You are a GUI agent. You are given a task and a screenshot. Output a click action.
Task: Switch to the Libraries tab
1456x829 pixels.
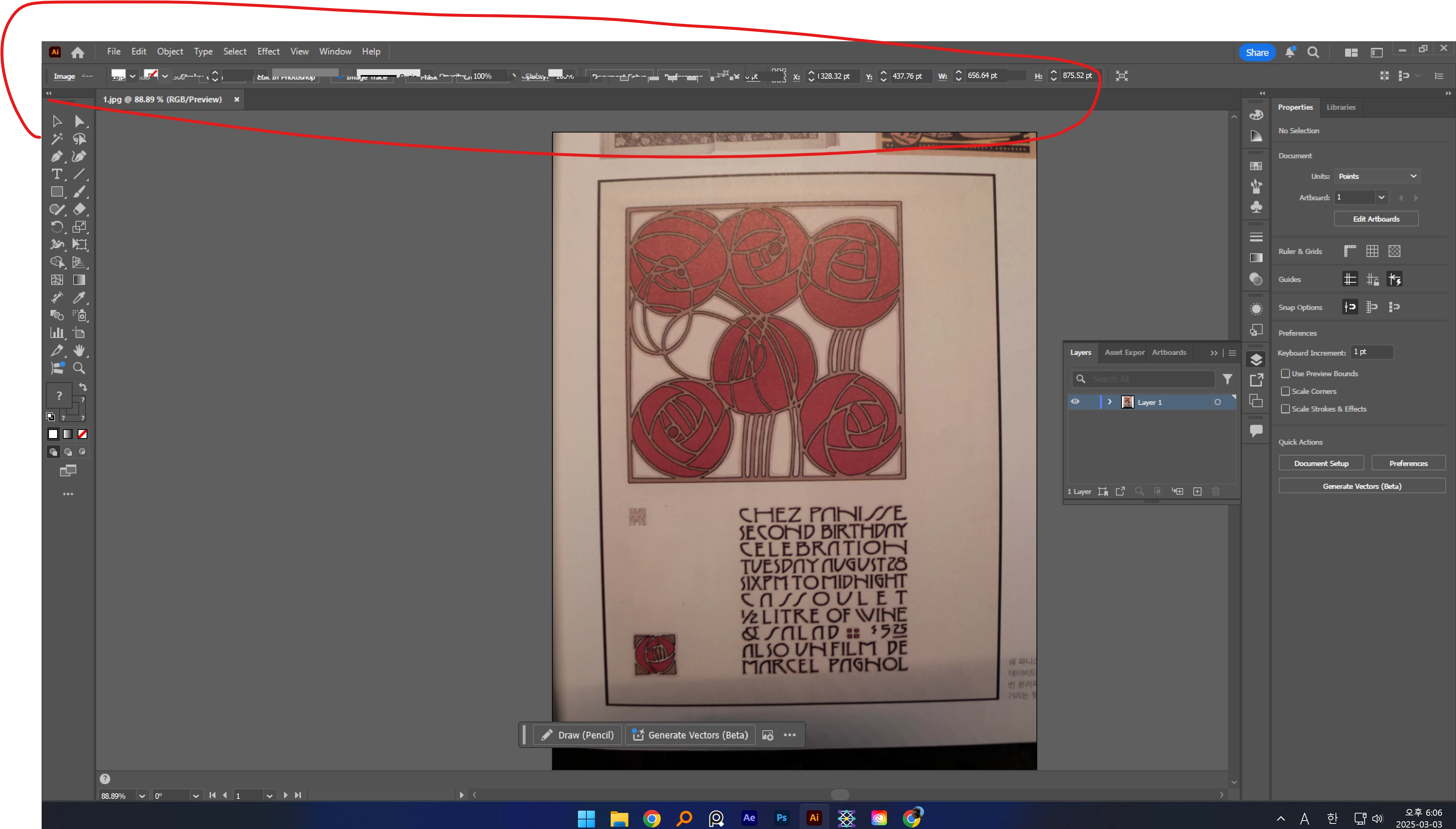(x=1340, y=107)
